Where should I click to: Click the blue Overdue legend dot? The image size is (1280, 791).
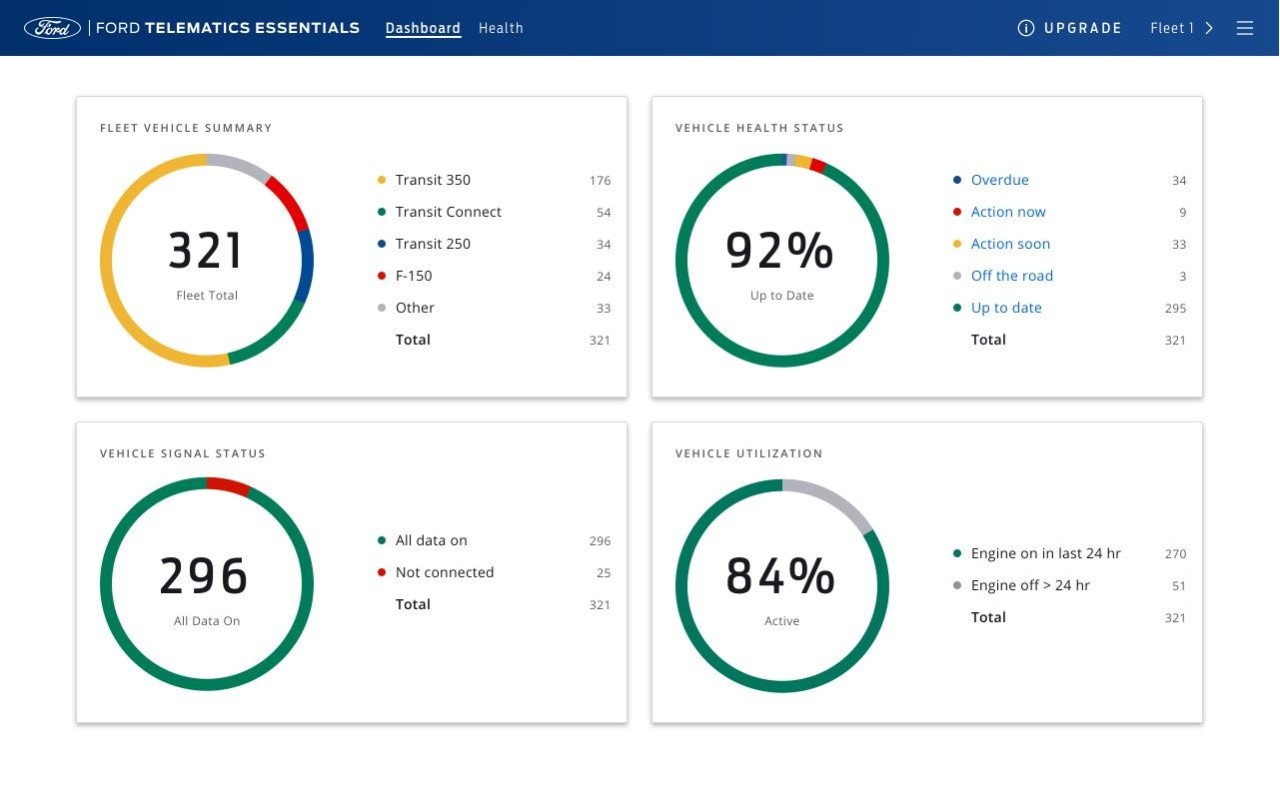point(959,179)
